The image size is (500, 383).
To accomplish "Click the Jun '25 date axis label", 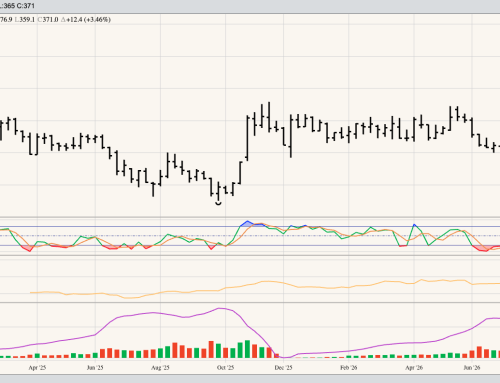I will click(x=95, y=368).
